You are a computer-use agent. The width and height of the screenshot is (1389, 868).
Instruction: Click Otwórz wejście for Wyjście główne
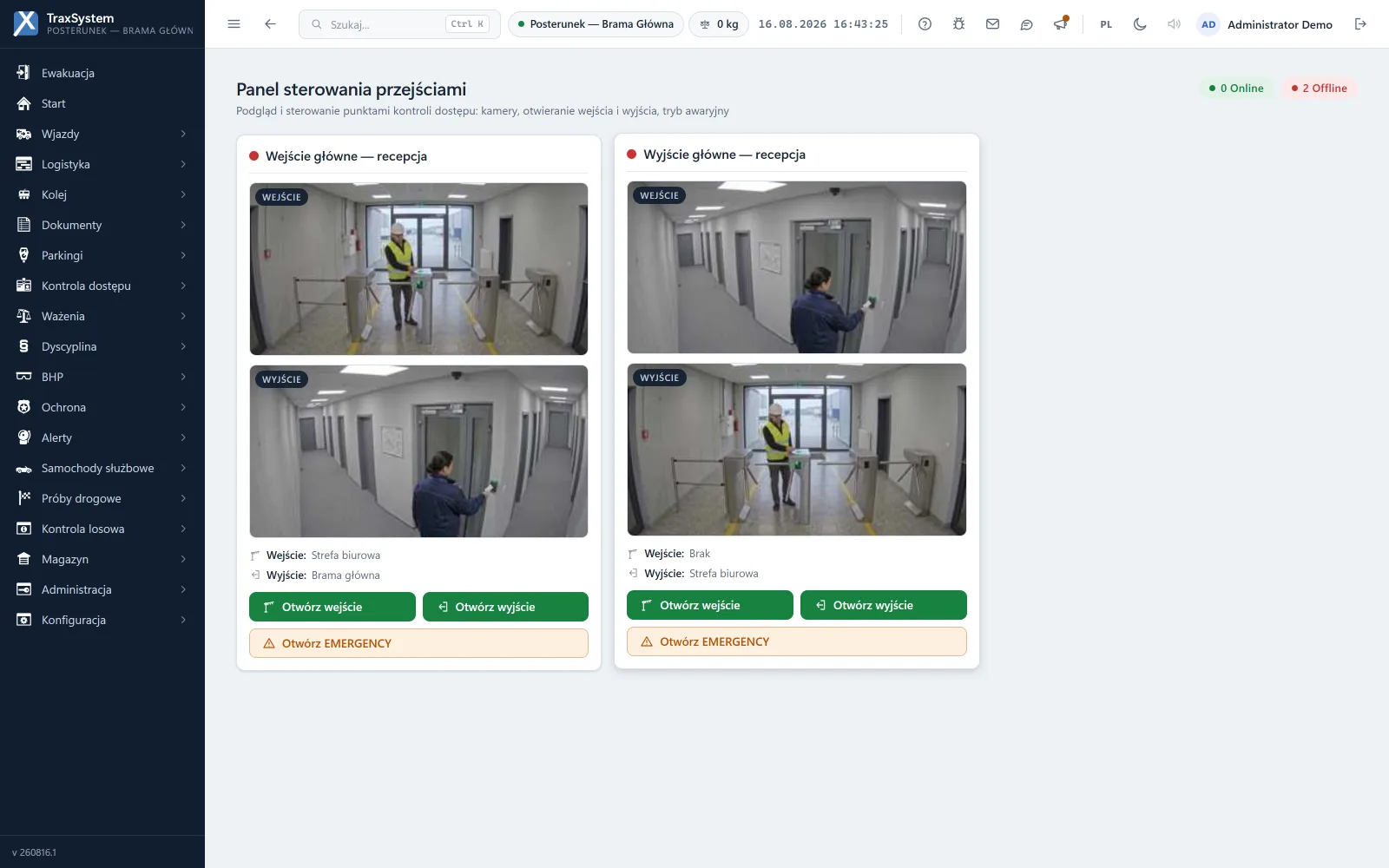pyautogui.click(x=710, y=605)
